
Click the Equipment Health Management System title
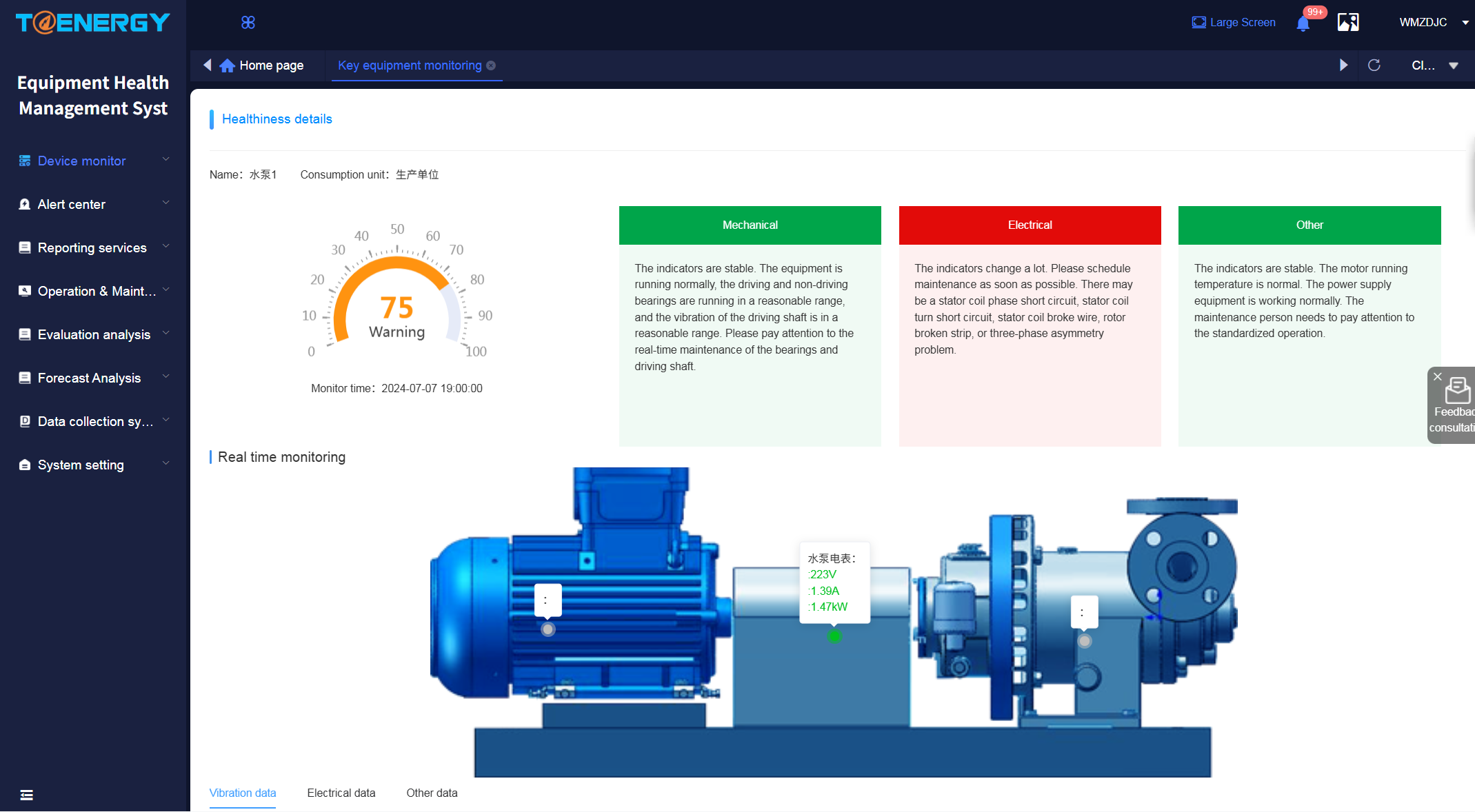(93, 95)
